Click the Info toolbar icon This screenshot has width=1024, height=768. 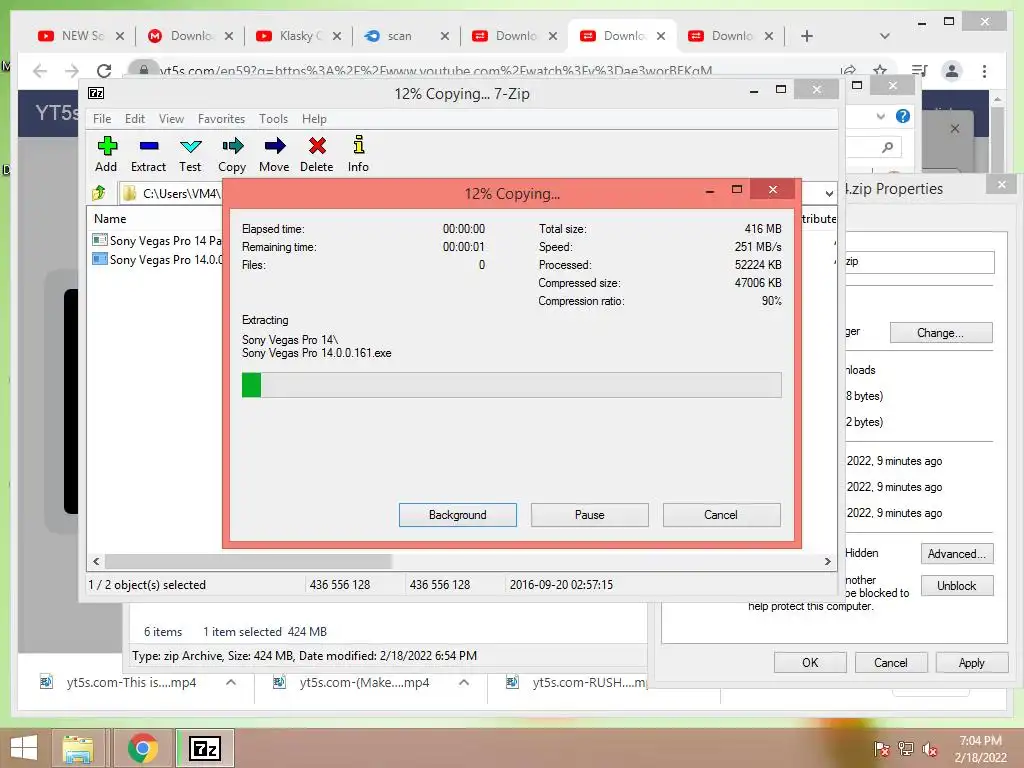click(x=359, y=154)
